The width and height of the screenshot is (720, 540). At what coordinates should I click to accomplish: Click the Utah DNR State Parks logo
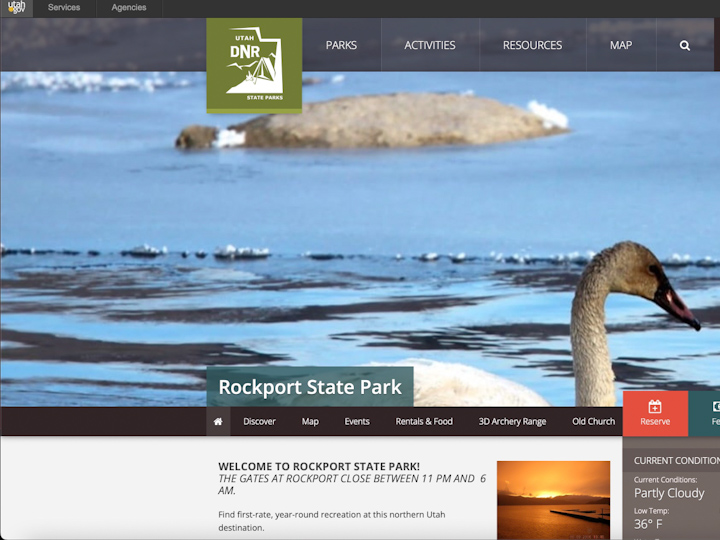pos(254,65)
